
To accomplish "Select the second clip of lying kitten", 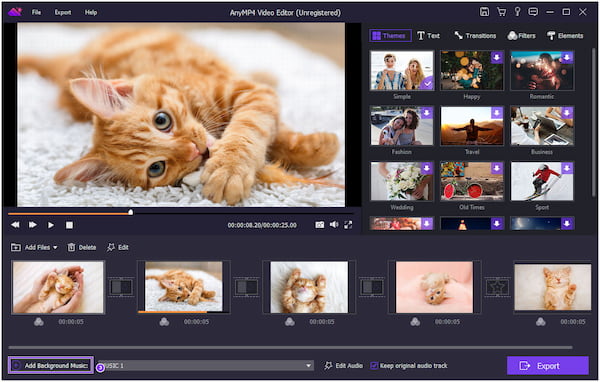I will coord(184,287).
